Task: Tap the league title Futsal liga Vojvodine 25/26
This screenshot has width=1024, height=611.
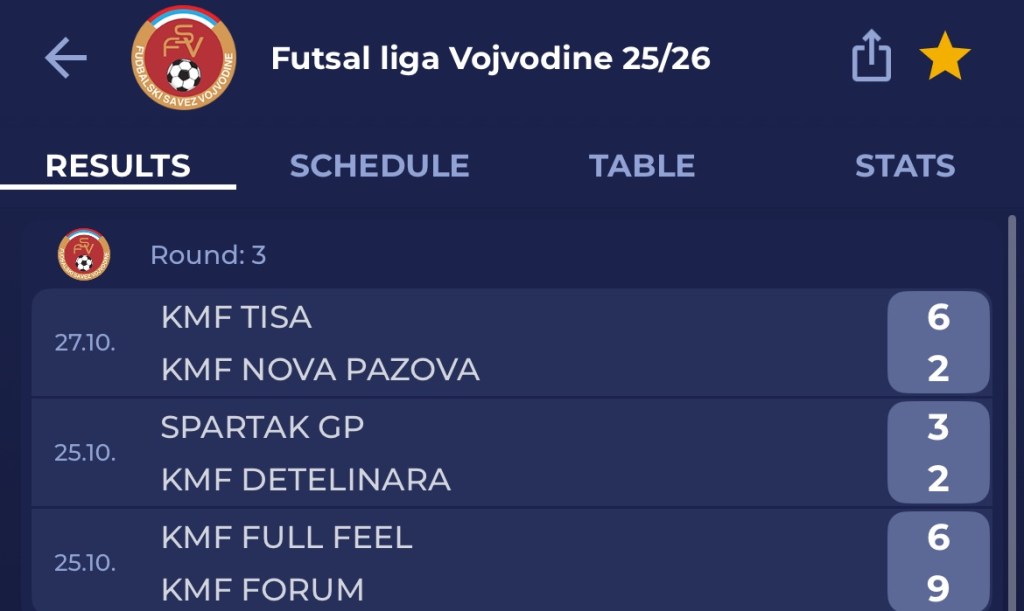Action: tap(490, 59)
